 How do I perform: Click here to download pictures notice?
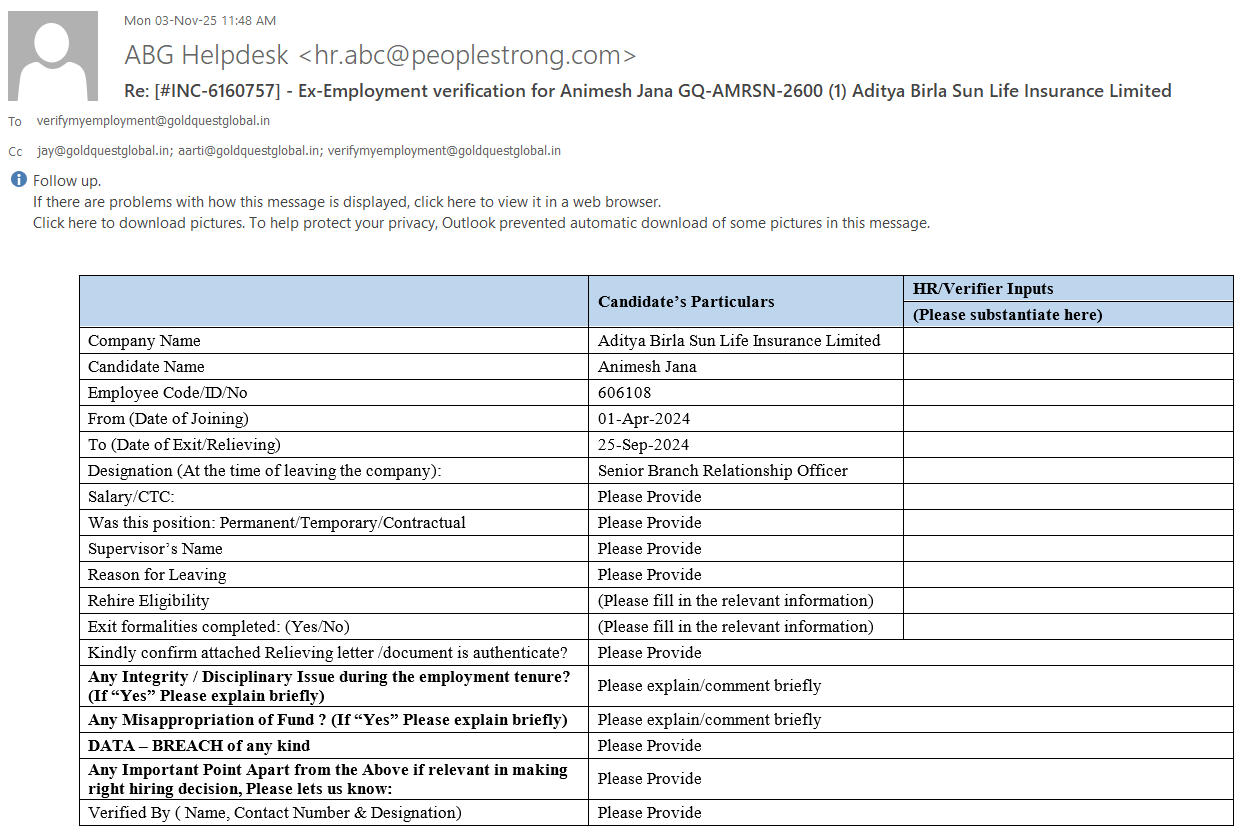coord(480,223)
